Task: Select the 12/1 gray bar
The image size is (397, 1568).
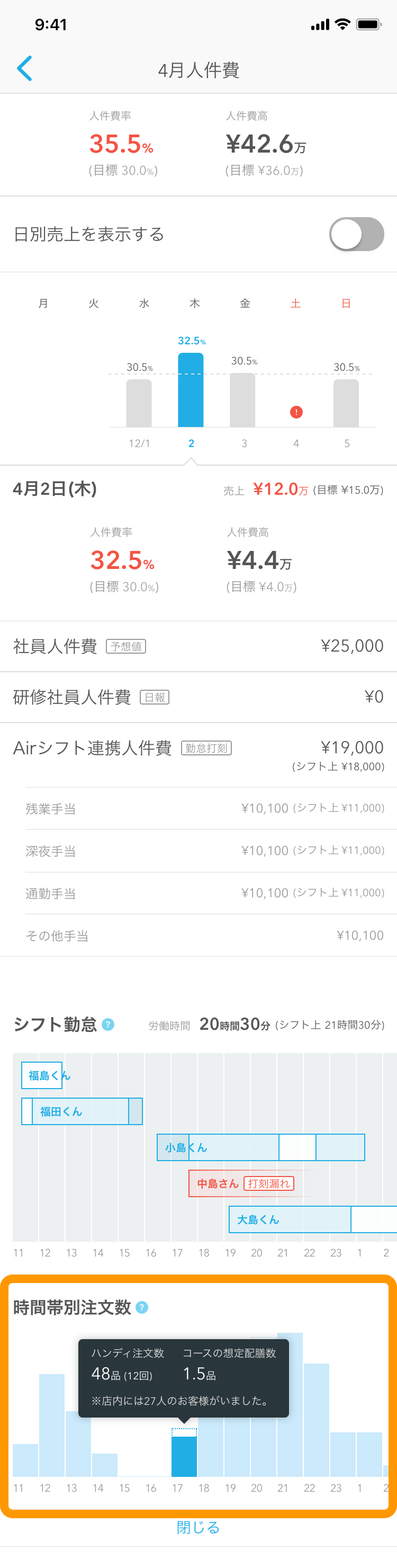Action: [x=139, y=403]
